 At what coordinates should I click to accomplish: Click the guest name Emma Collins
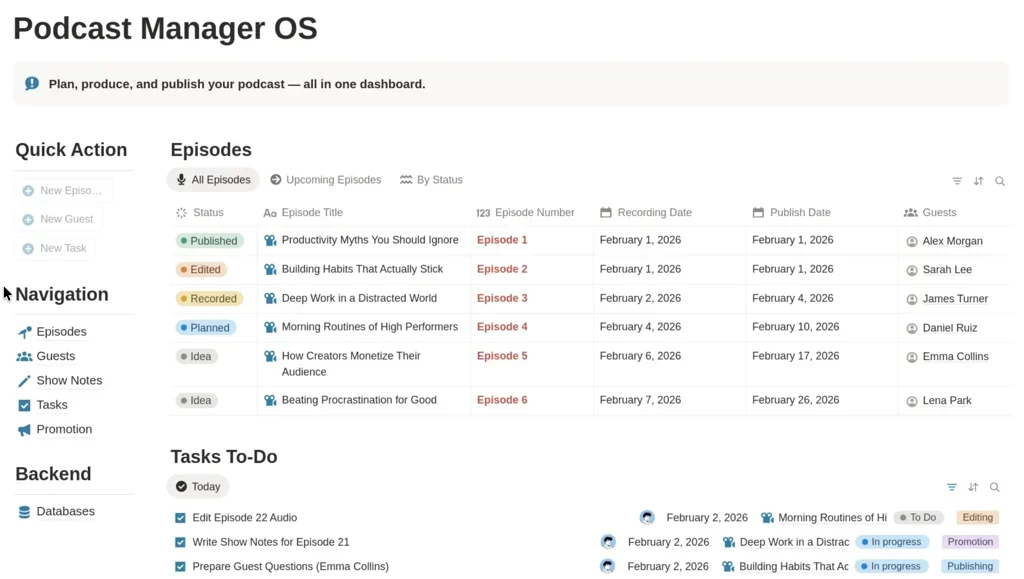[955, 356]
